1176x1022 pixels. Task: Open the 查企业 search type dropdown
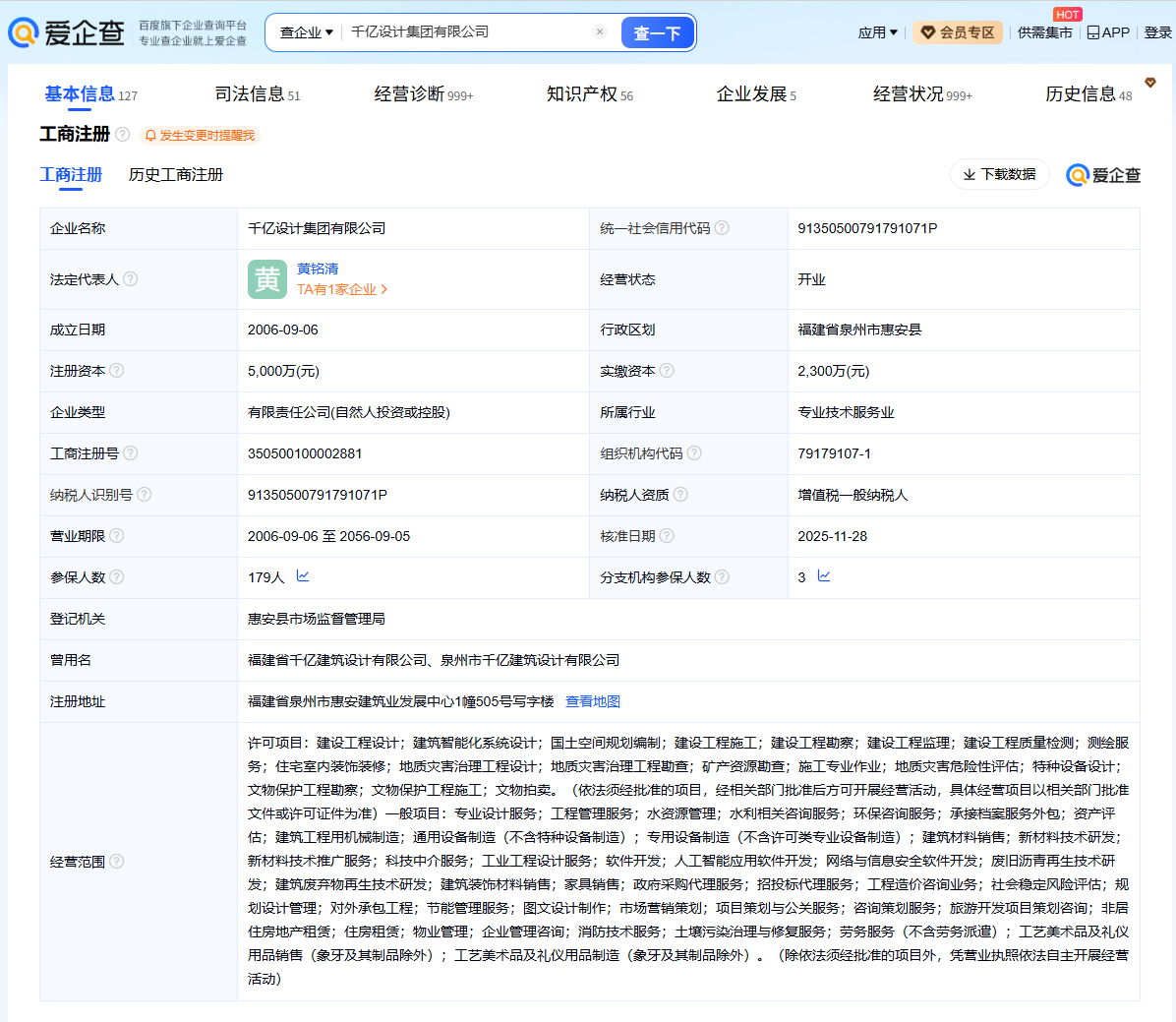(x=306, y=32)
